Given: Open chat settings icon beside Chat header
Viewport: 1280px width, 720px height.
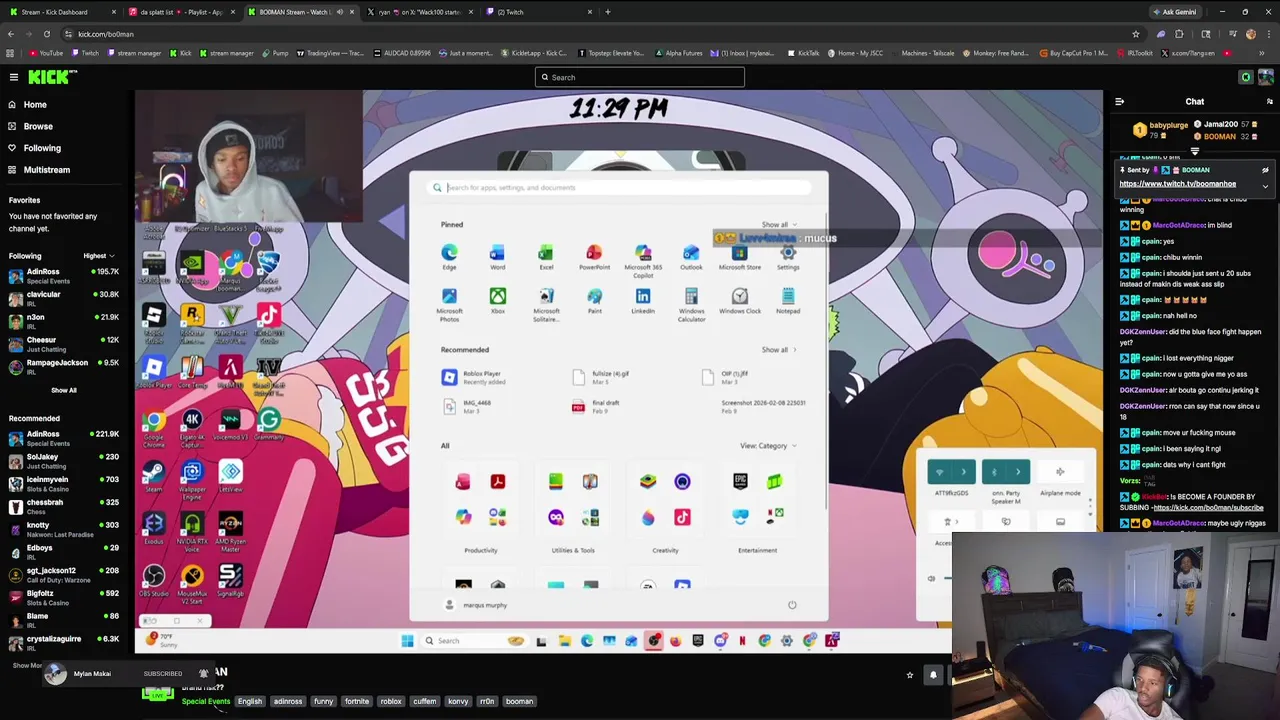Looking at the screenshot, I should click(1269, 101).
